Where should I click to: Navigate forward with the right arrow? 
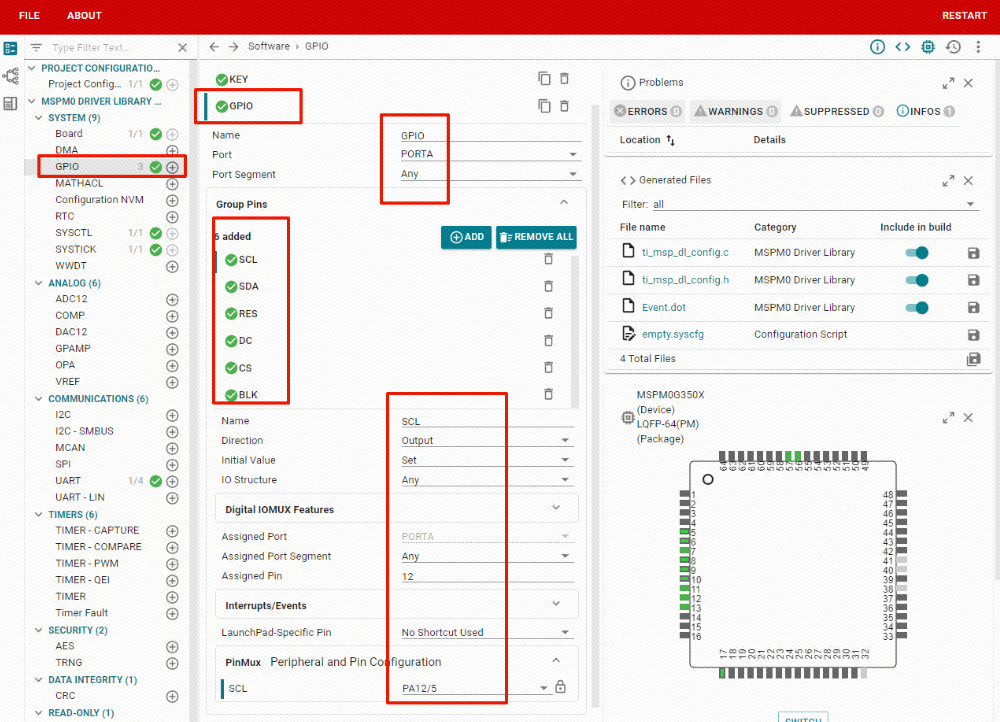point(233,47)
